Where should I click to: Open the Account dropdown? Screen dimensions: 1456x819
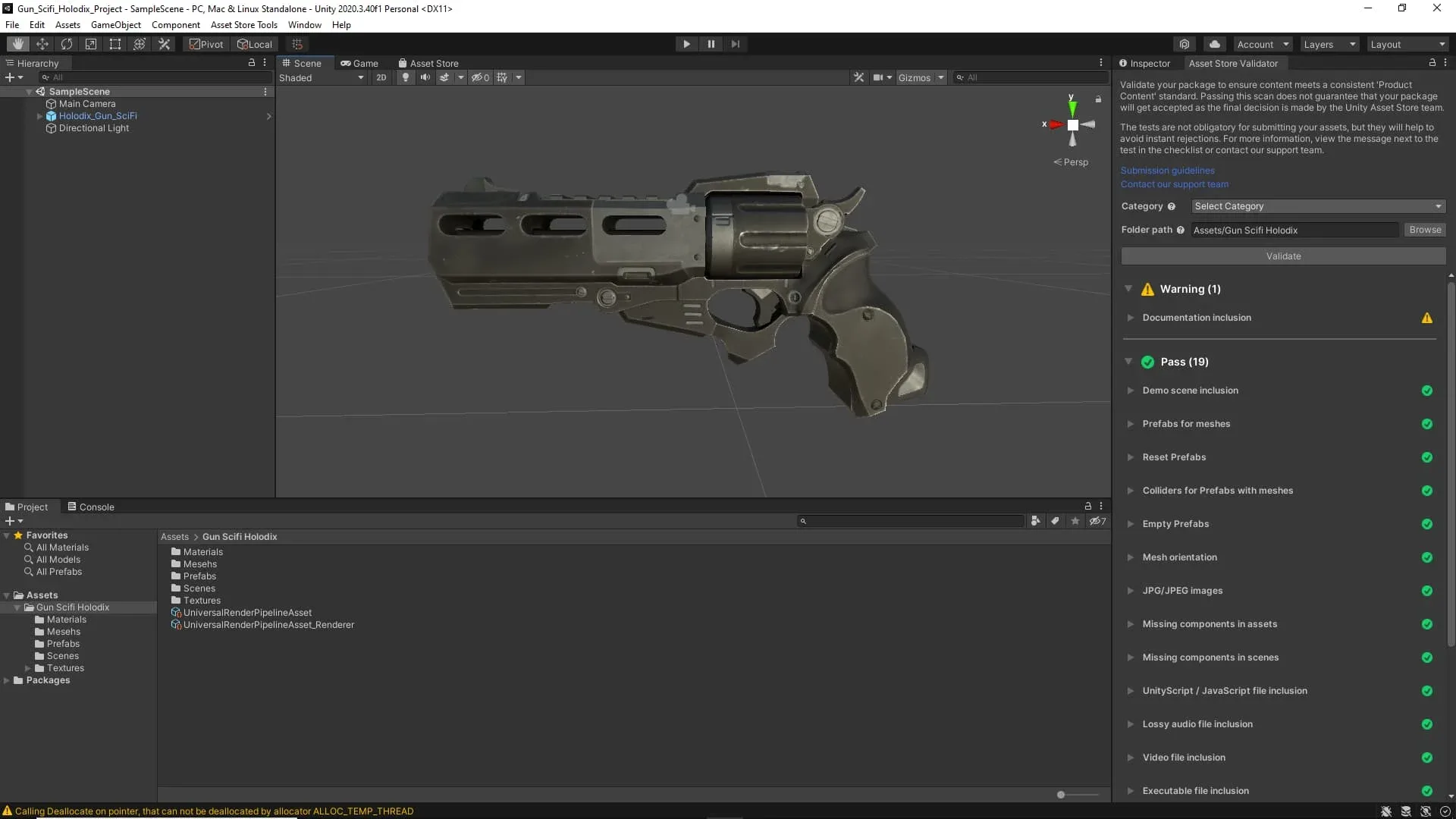click(1262, 44)
